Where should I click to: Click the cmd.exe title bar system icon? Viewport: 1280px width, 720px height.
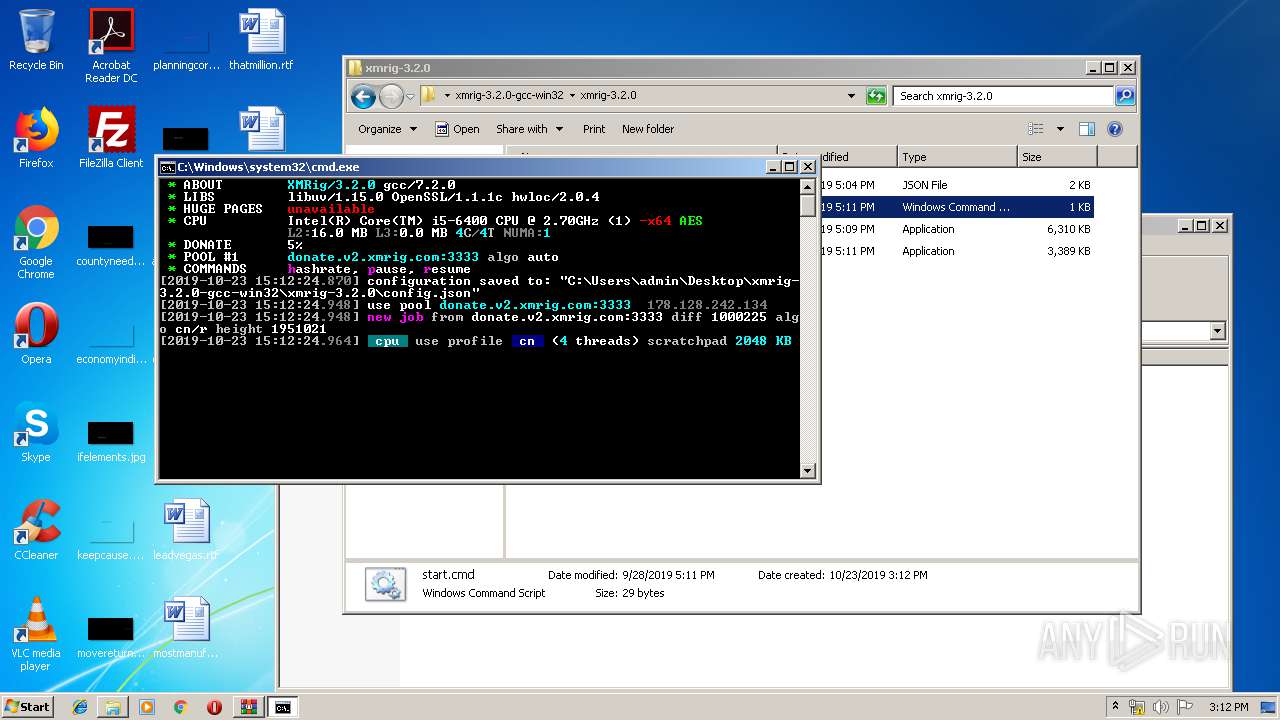tap(168, 167)
